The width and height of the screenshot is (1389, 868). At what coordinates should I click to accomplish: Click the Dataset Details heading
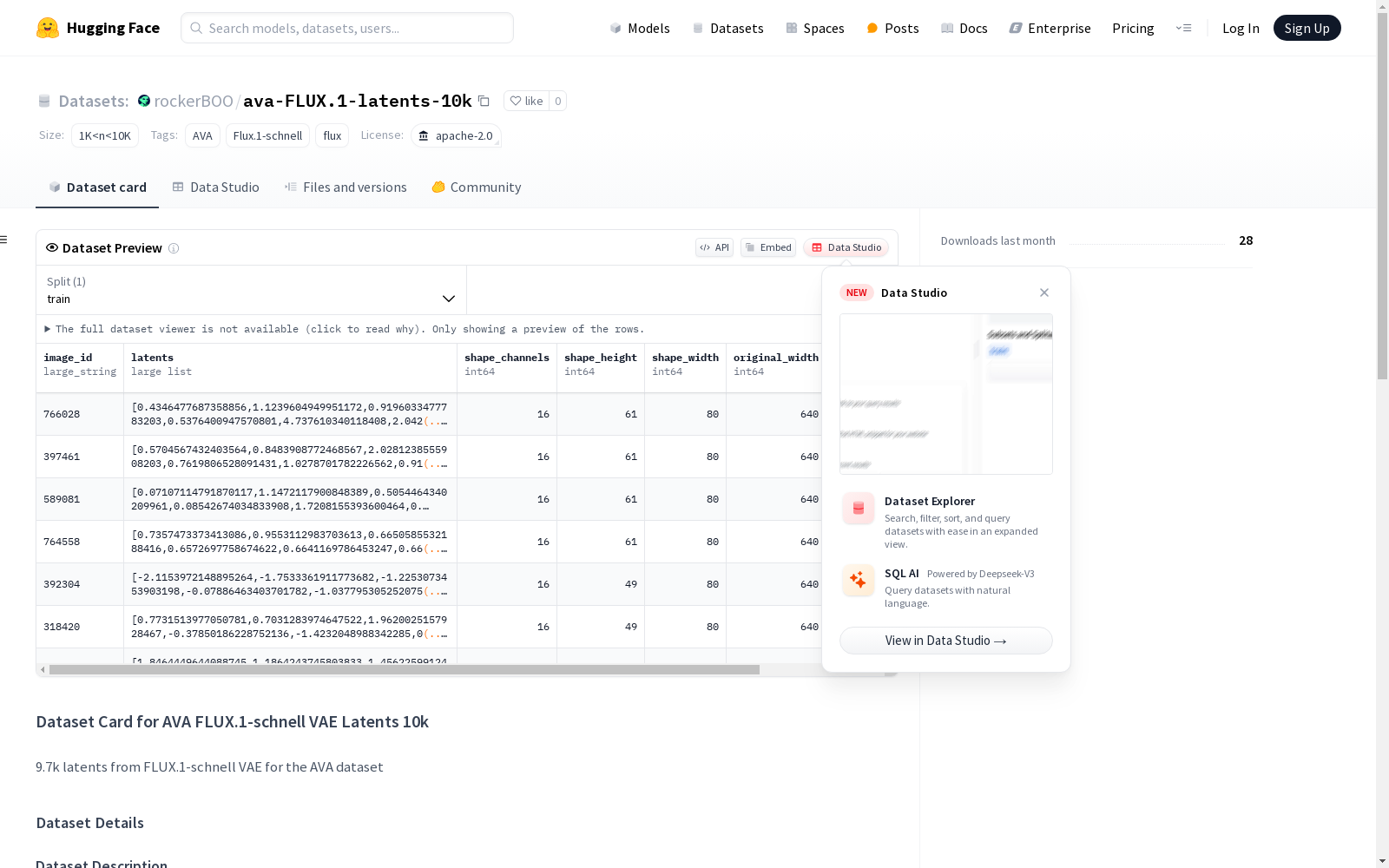[90, 823]
